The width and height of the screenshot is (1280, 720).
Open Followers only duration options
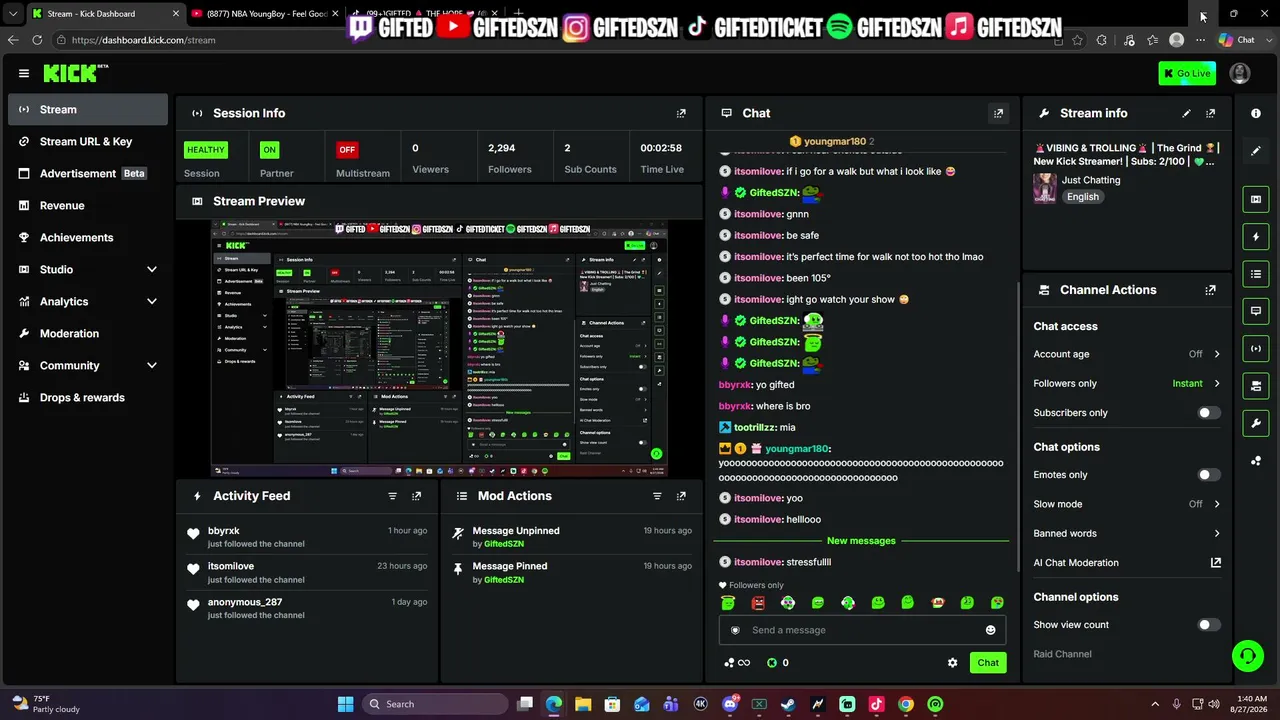click(x=1127, y=383)
